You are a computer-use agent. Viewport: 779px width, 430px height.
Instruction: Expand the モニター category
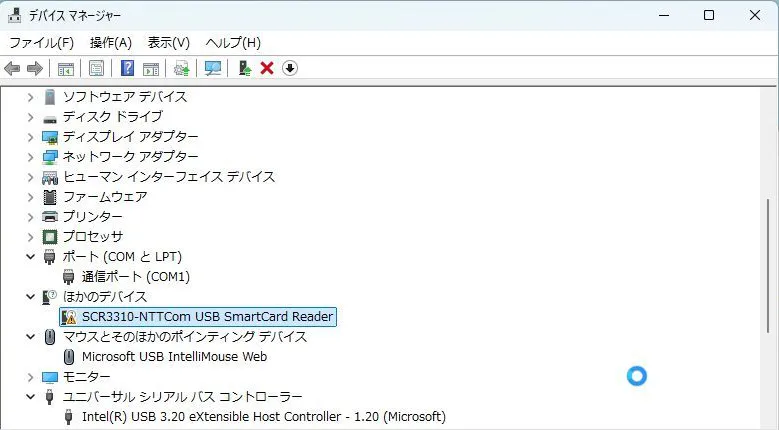(x=30, y=377)
